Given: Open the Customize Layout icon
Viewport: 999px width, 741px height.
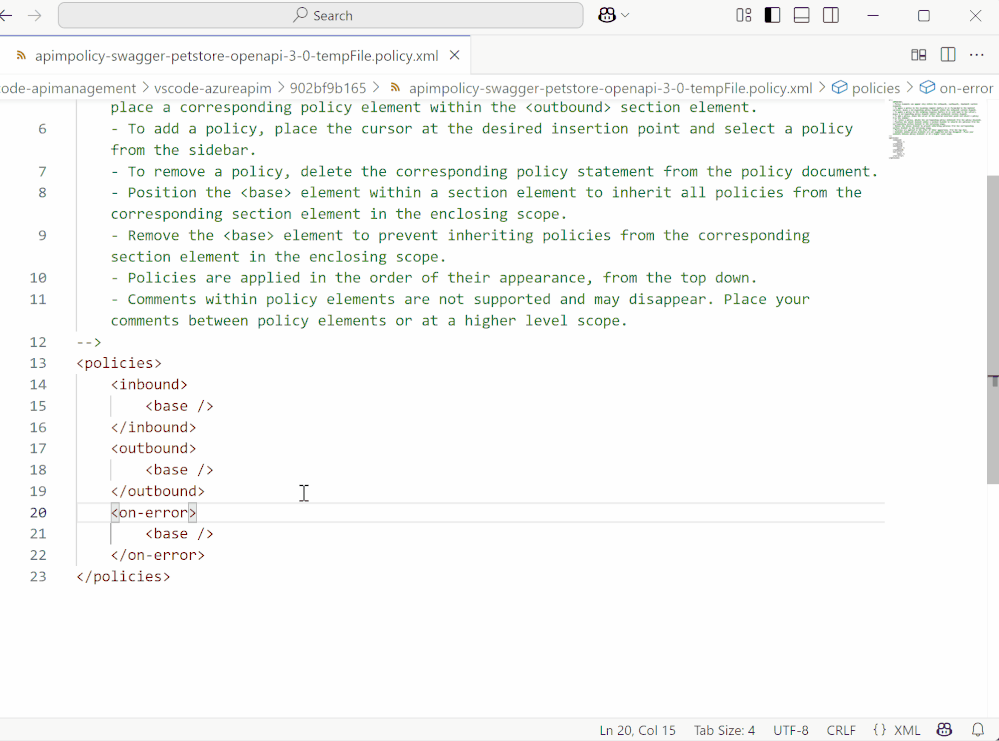Looking at the screenshot, I should click(x=744, y=15).
